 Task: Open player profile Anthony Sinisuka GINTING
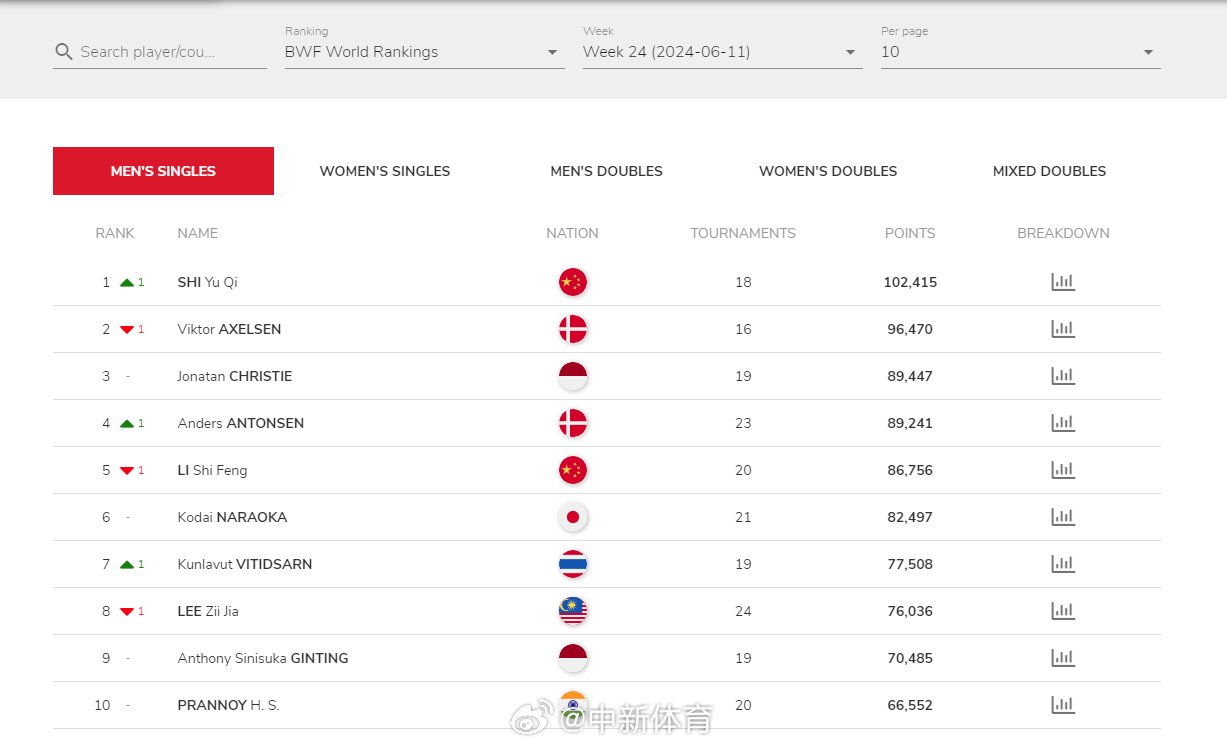click(263, 658)
